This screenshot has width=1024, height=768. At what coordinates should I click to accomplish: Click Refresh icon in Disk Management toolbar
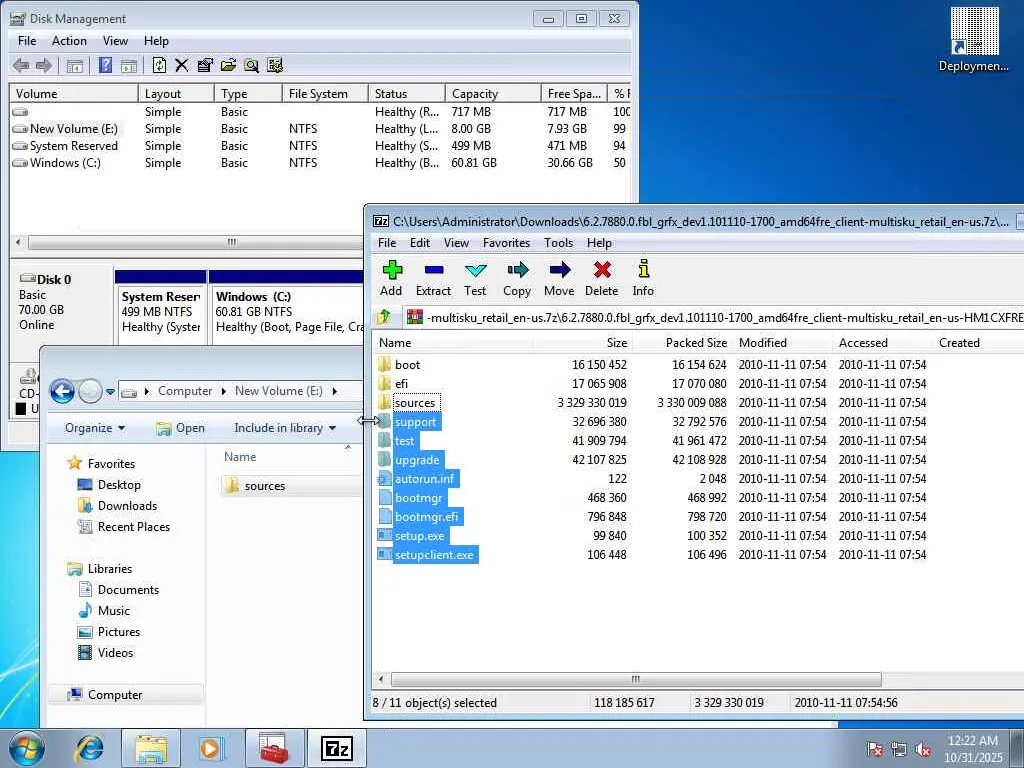coord(159,65)
